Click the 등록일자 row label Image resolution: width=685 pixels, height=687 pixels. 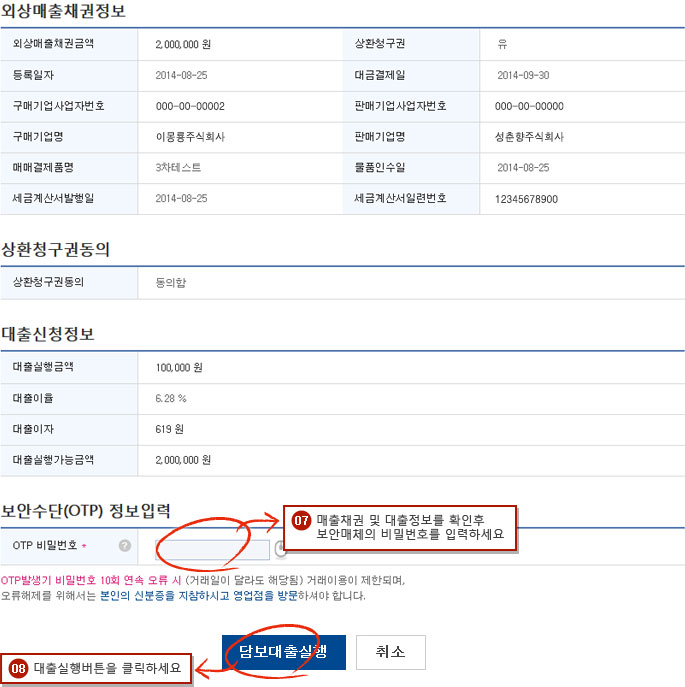tap(33, 75)
